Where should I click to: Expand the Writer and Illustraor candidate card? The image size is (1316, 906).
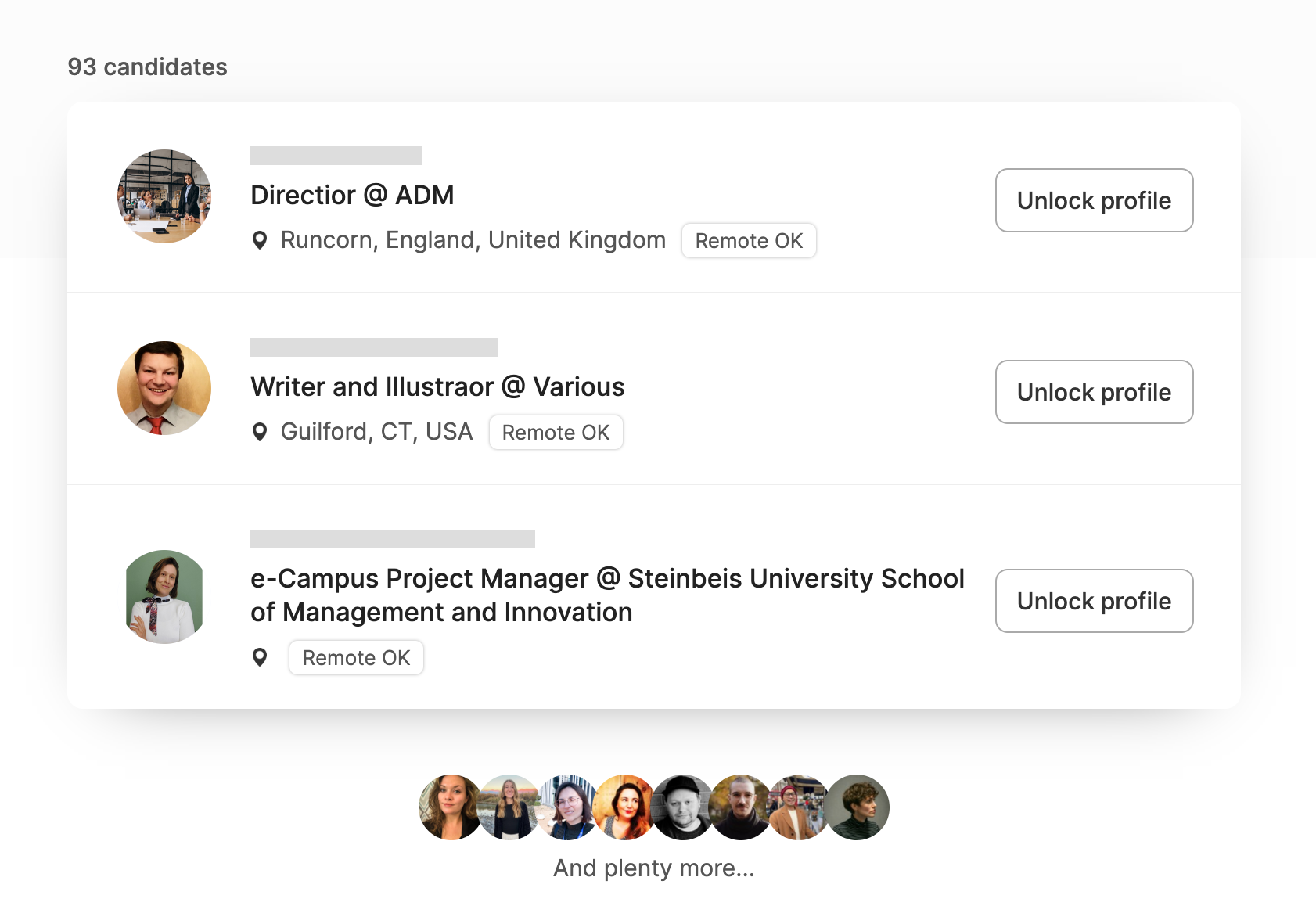pyautogui.click(x=437, y=386)
